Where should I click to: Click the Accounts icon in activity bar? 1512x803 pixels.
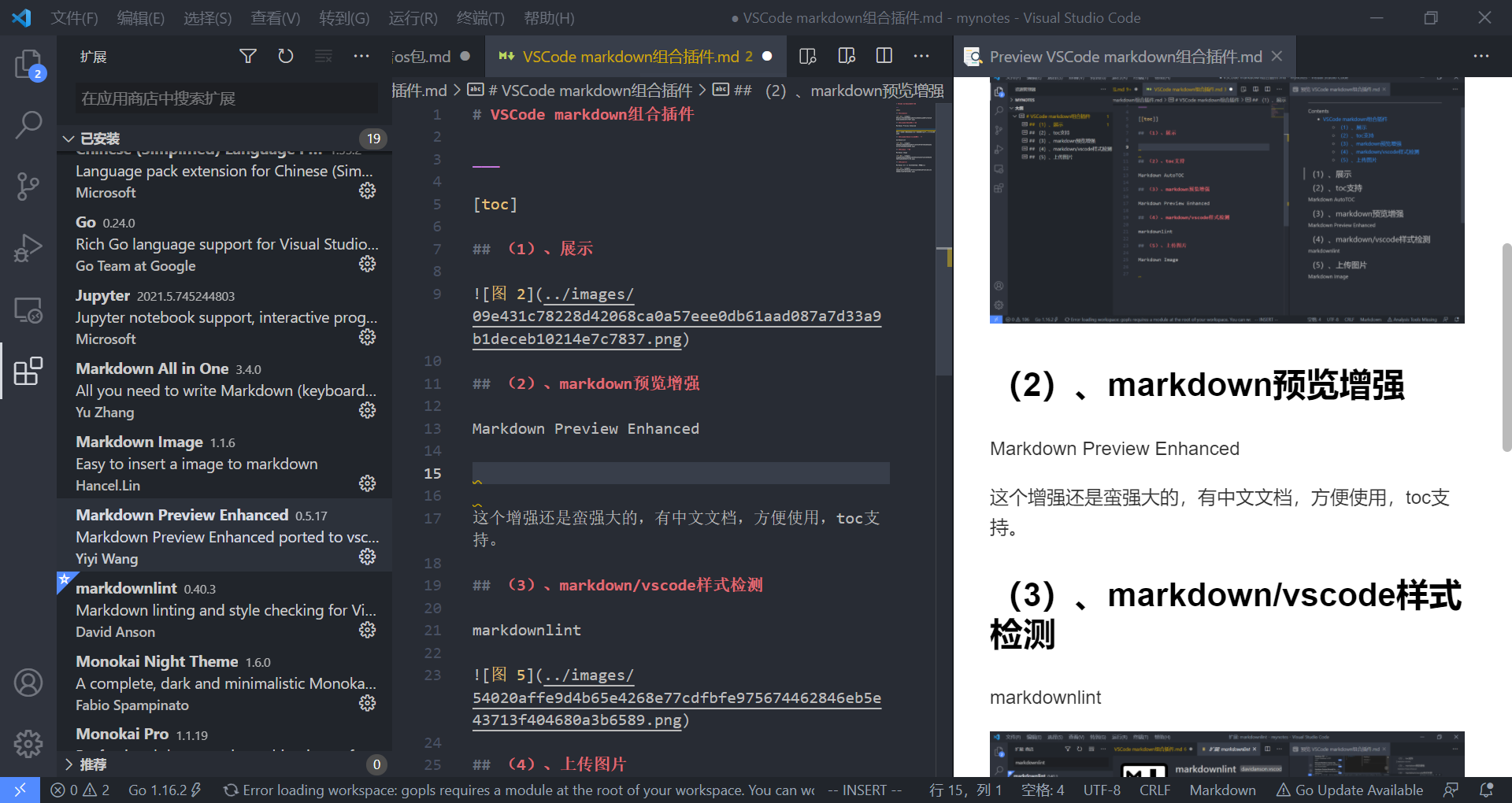(x=29, y=683)
